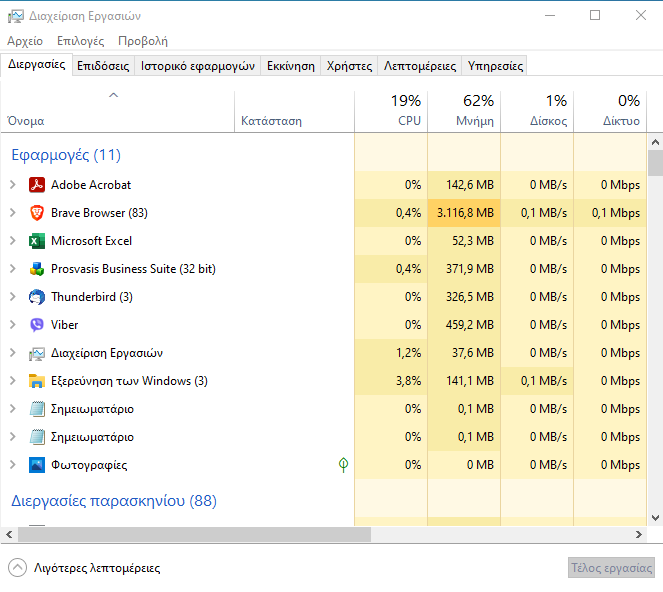Click the Viber row name

pos(64,325)
